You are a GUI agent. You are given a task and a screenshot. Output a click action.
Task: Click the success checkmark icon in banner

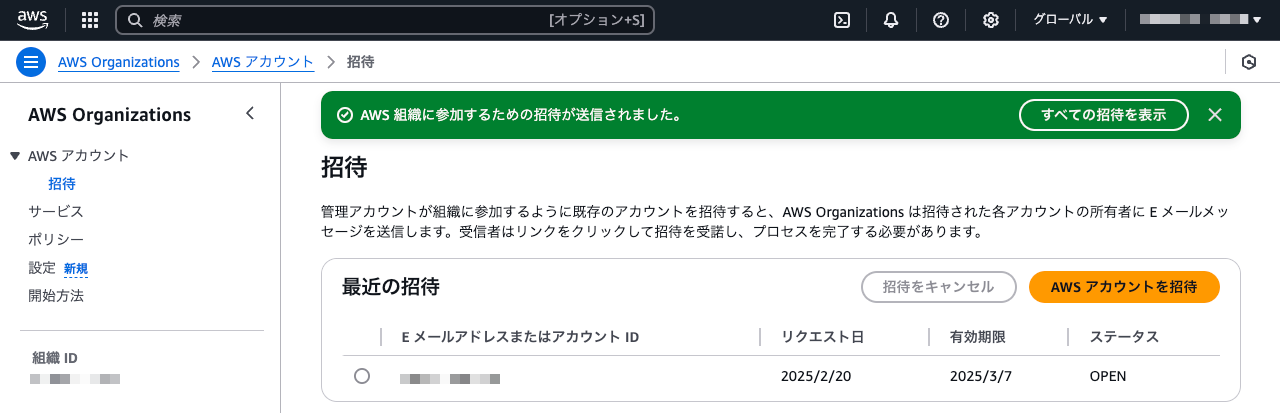345,115
